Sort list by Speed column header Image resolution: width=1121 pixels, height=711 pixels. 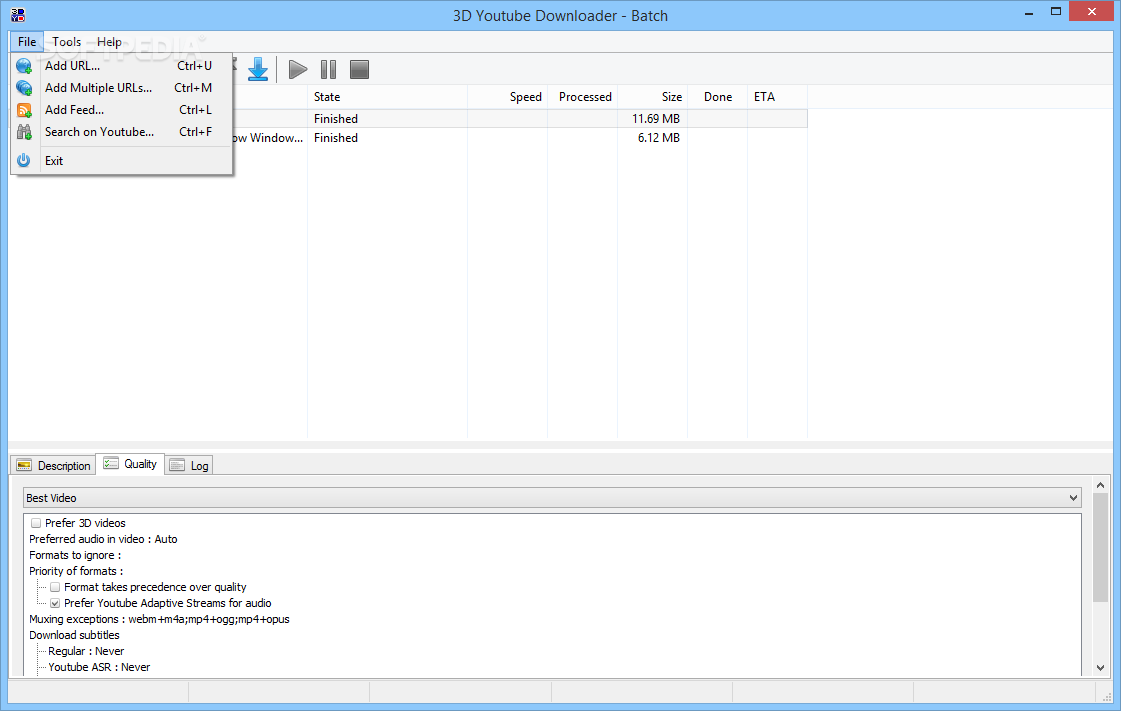point(508,96)
